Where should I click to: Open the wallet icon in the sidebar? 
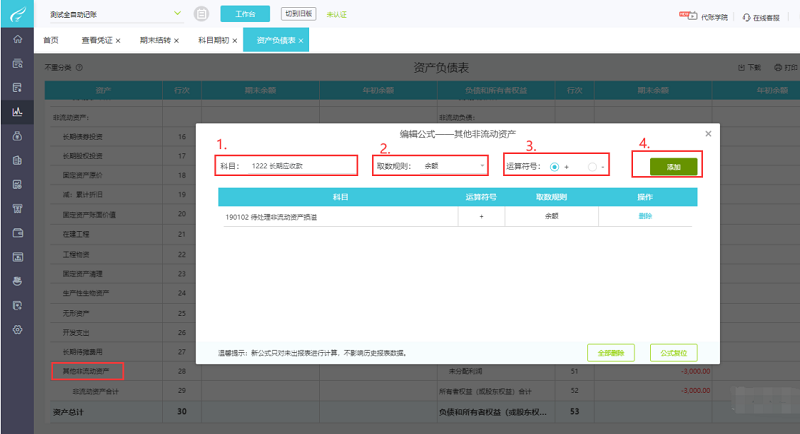tap(17, 233)
